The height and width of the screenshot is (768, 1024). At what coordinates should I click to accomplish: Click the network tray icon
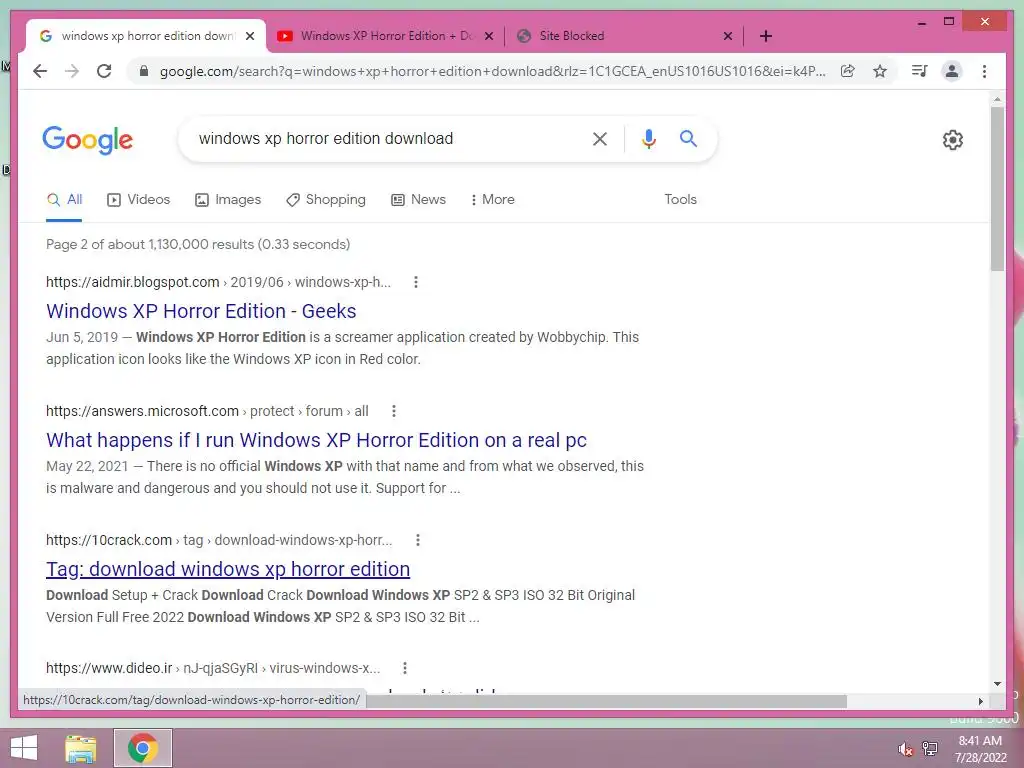pyautogui.click(x=930, y=749)
